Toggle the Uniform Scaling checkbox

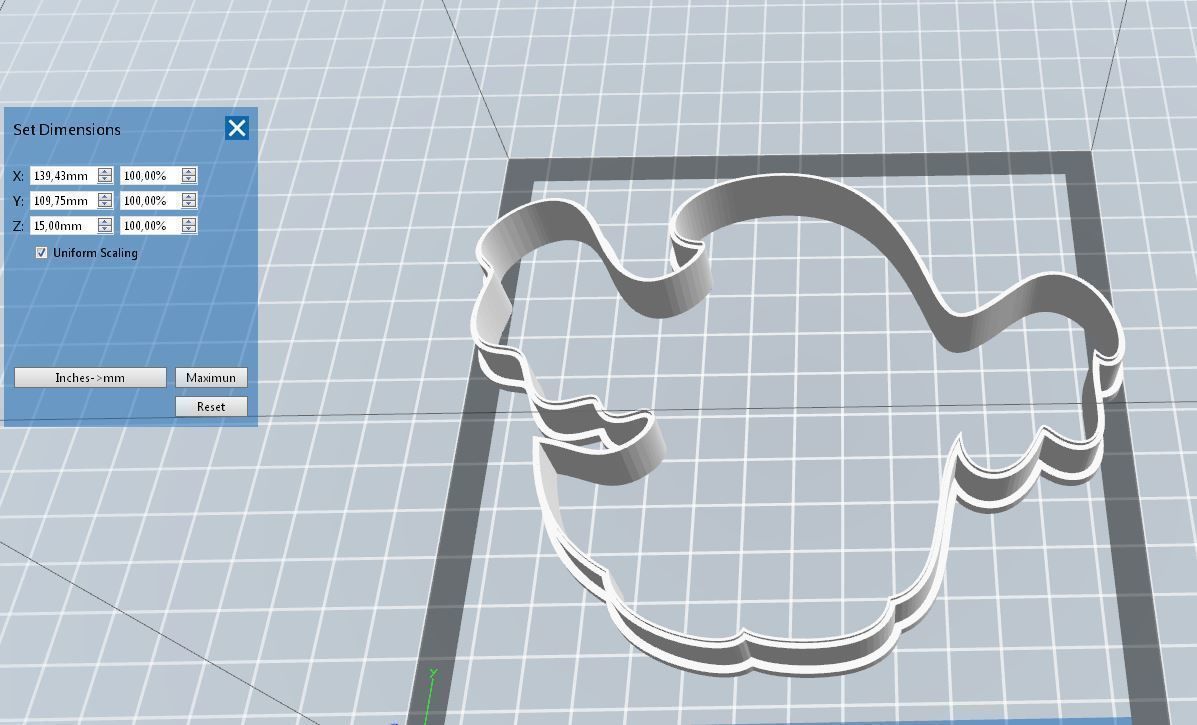(x=41, y=253)
